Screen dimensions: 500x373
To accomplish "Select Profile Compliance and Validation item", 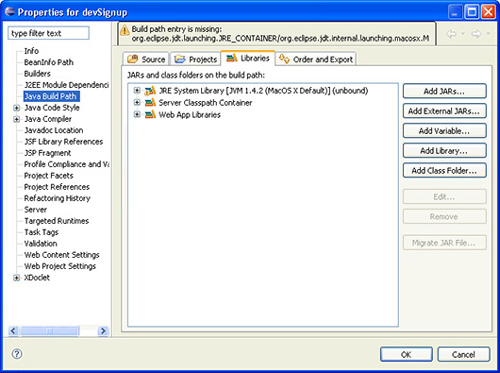I will point(66,164).
